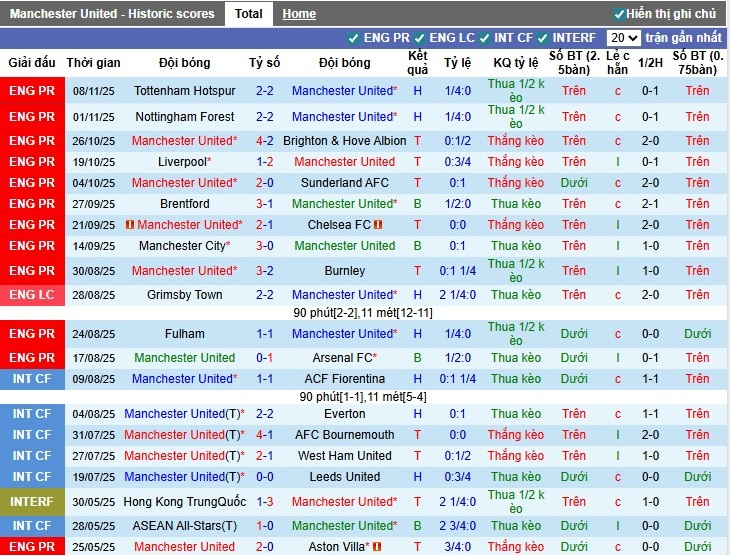730x556 pixels.
Task: Open Liverpool team link
Action: 182,162
